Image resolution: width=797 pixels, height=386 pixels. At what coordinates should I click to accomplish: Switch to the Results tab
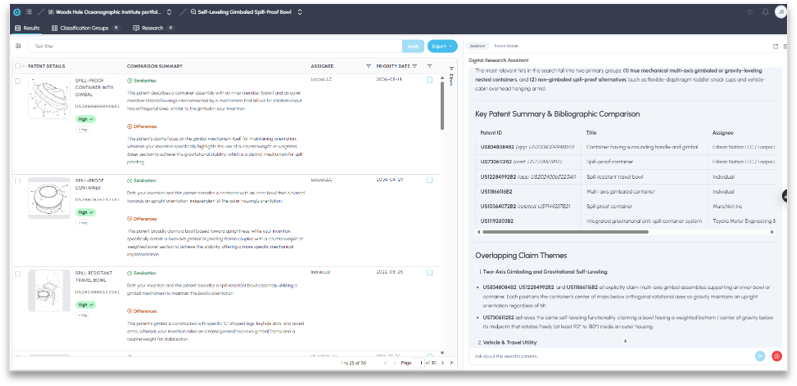27,28
